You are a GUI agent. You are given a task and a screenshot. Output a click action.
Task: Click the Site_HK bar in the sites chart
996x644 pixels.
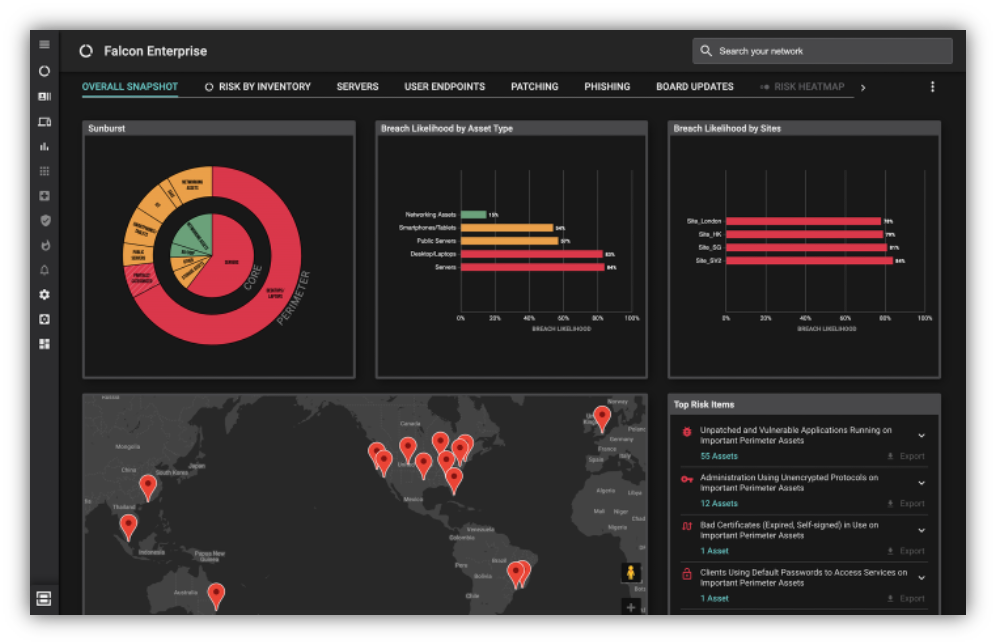coord(805,234)
